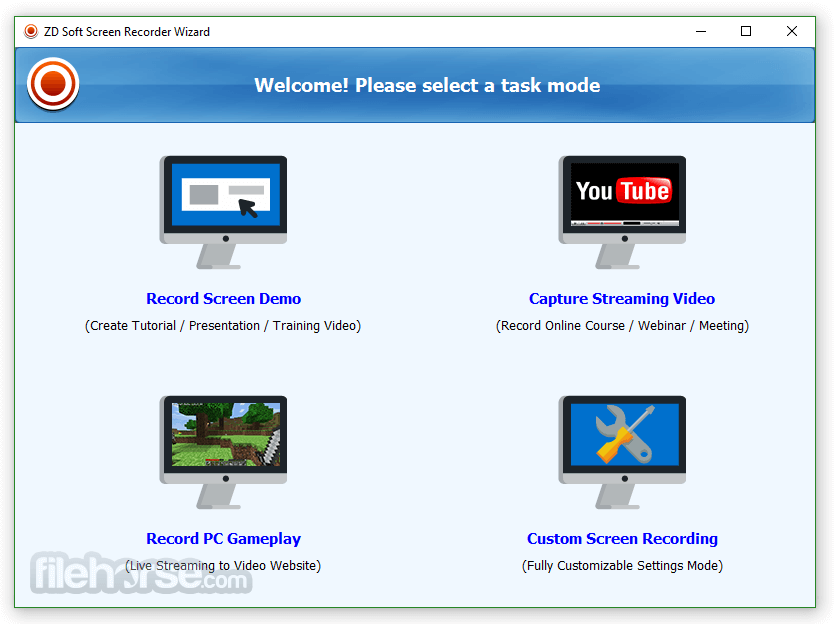Image resolution: width=835 pixels, height=624 pixels.
Task: Click the Record Screen Demo monitor icon
Action: (223, 210)
